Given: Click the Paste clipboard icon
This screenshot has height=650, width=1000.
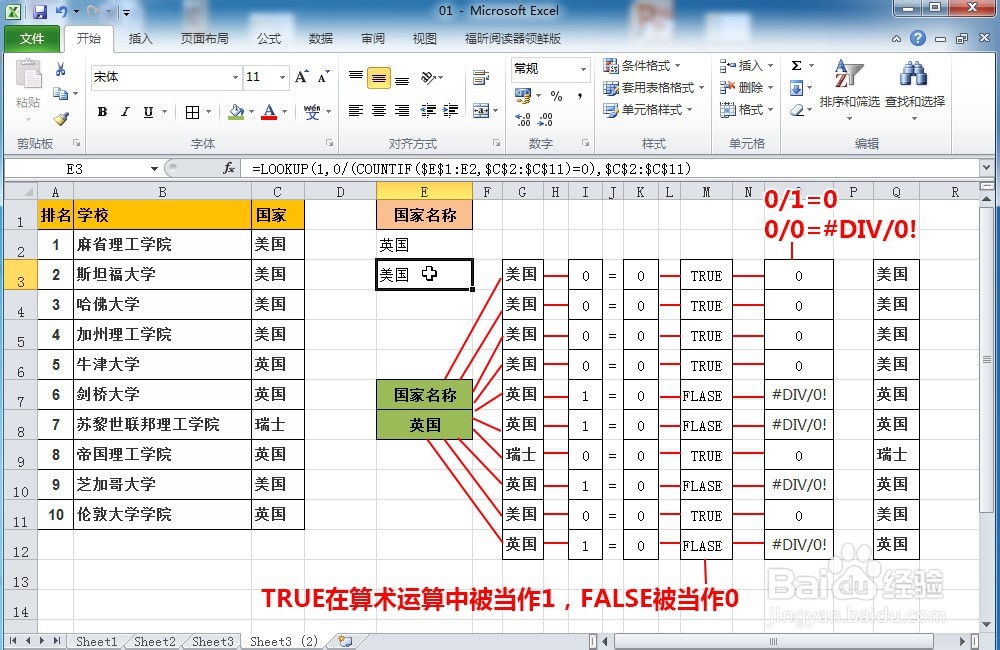Looking at the screenshot, I should [x=28, y=75].
